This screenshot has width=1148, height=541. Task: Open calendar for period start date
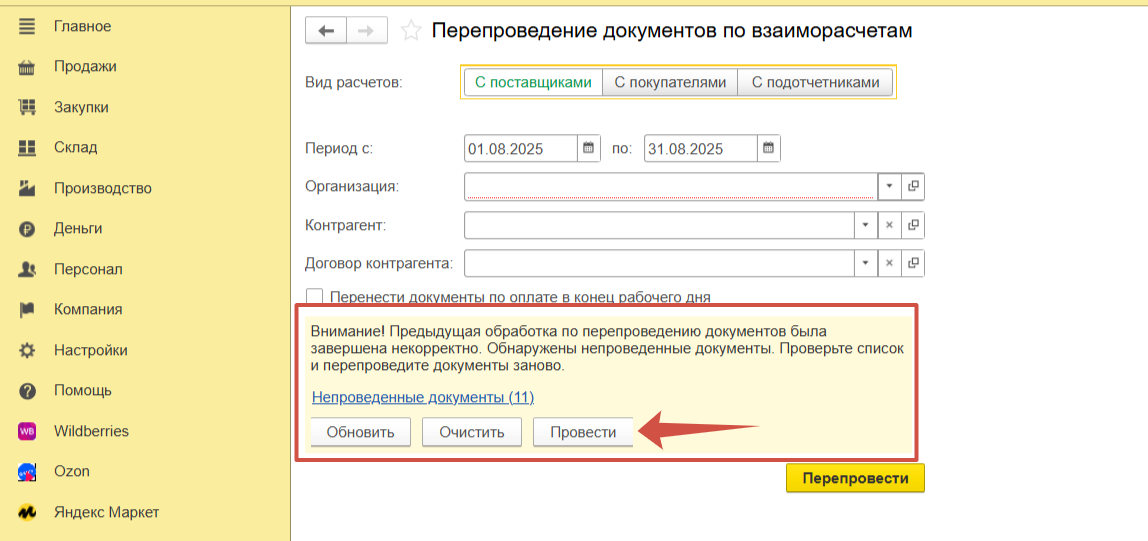click(589, 148)
